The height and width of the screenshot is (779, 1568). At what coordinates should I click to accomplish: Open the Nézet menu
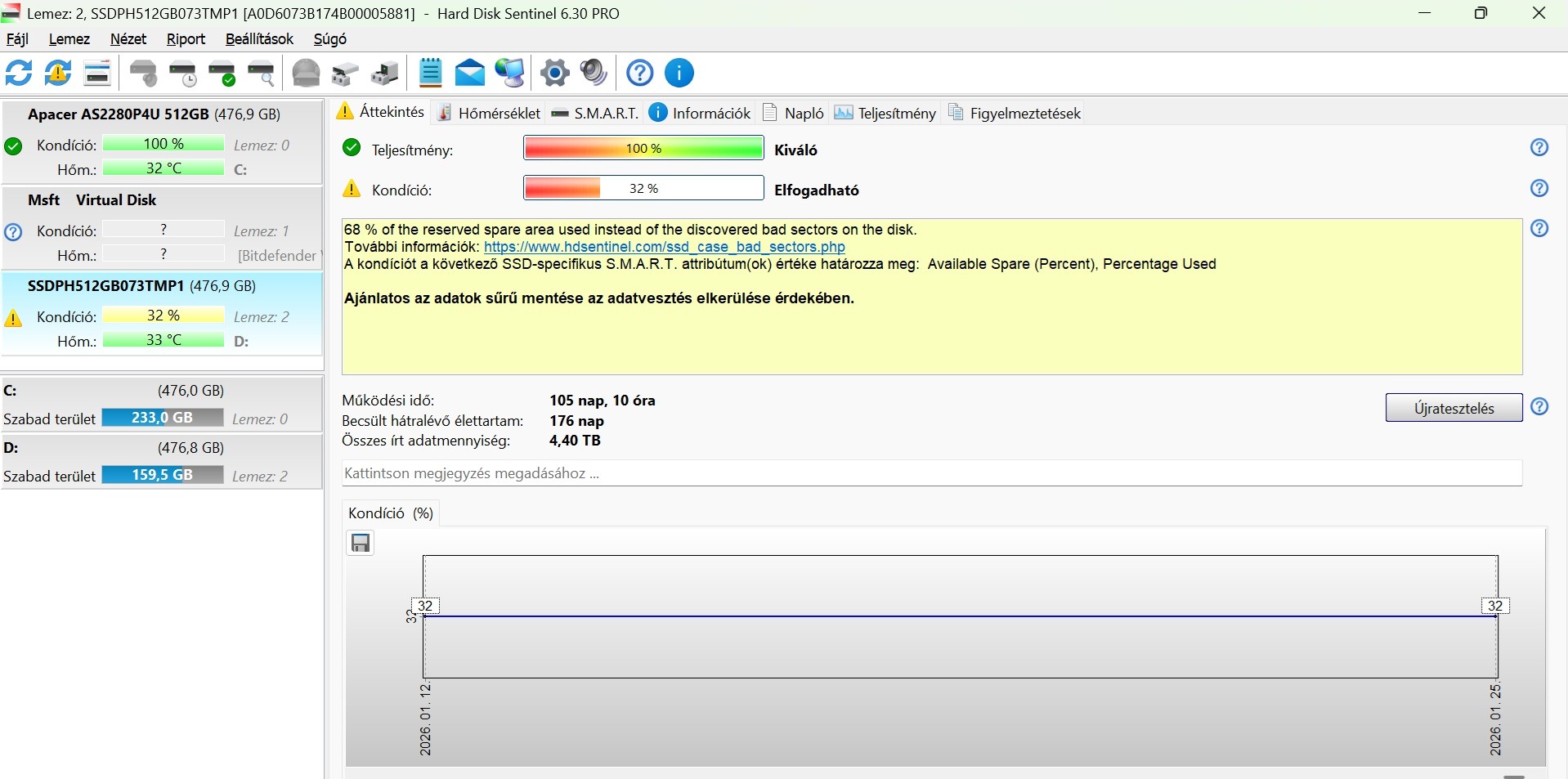pyautogui.click(x=128, y=39)
